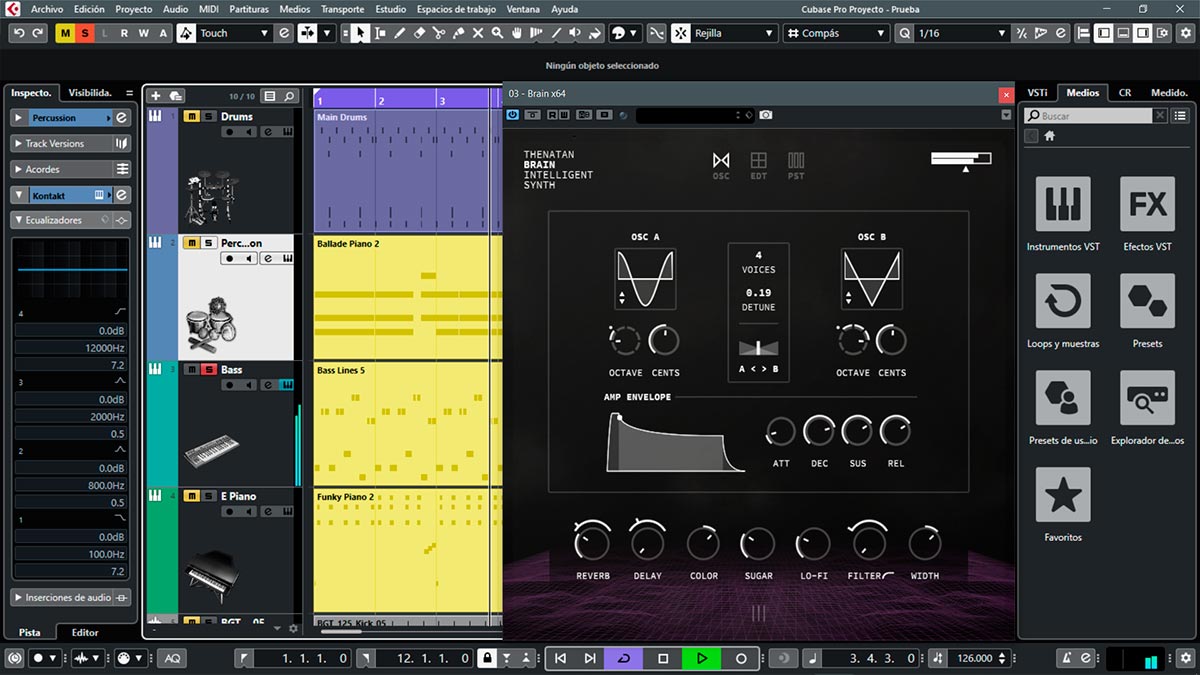Image resolution: width=1200 pixels, height=675 pixels.
Task: Click the add track plus icon
Action: point(155,96)
